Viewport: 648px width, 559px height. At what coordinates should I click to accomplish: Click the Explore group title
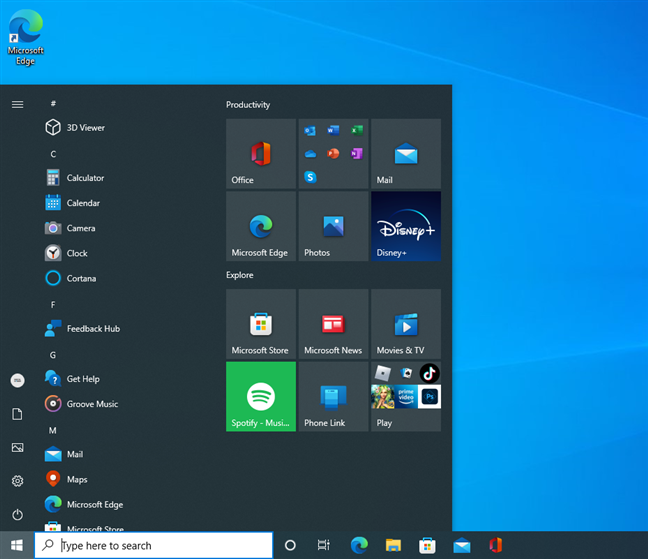240,275
